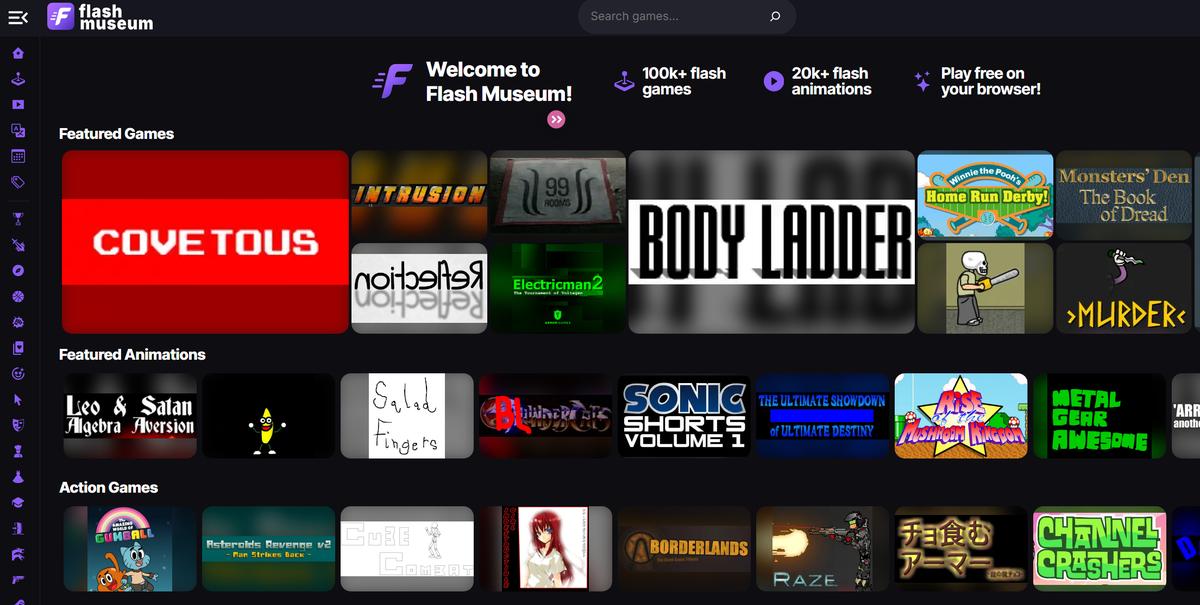The image size is (1200, 605).
Task: Open Asteroids Revenge v2 game
Action: (268, 548)
